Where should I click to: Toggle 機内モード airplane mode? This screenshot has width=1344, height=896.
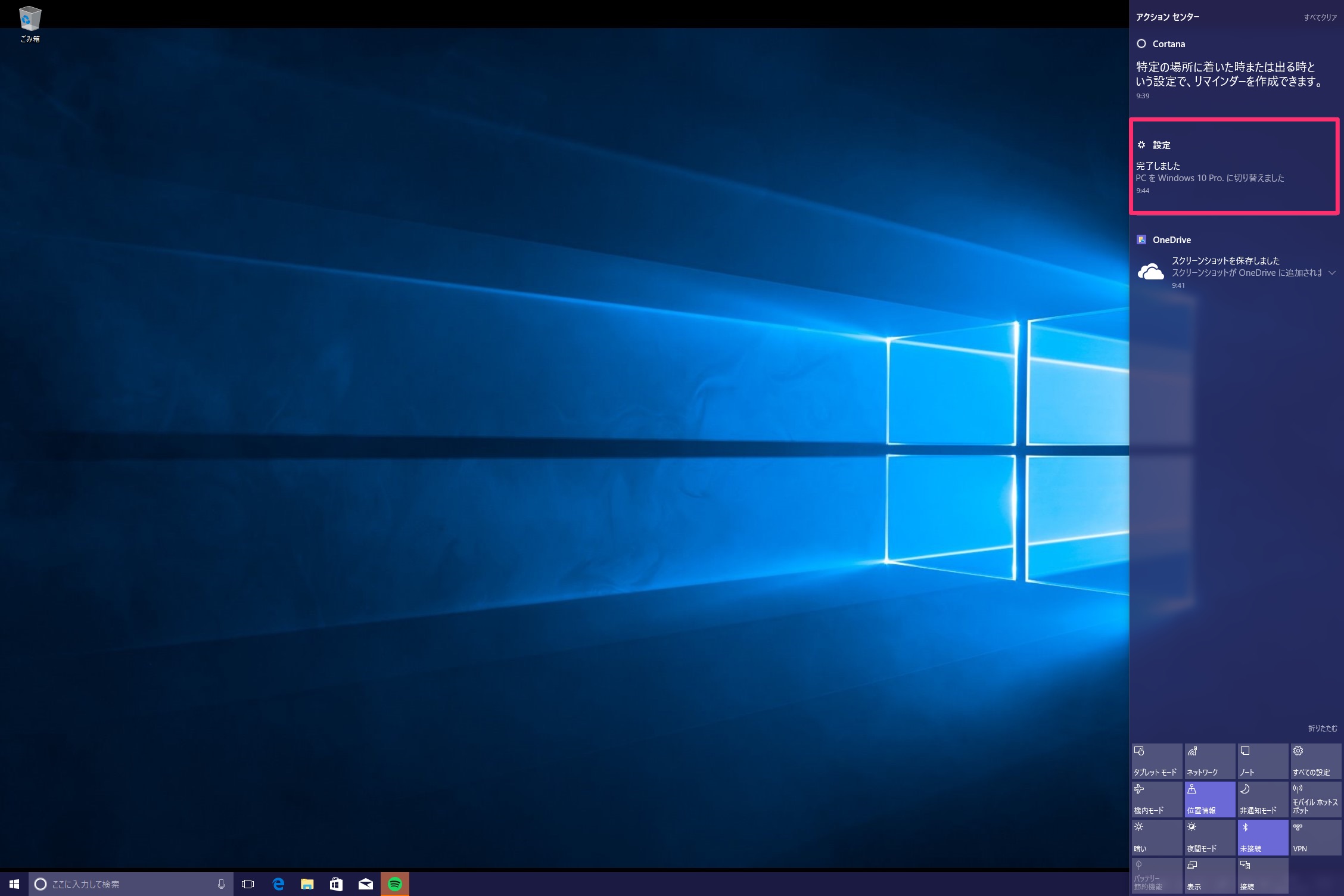tap(1157, 799)
